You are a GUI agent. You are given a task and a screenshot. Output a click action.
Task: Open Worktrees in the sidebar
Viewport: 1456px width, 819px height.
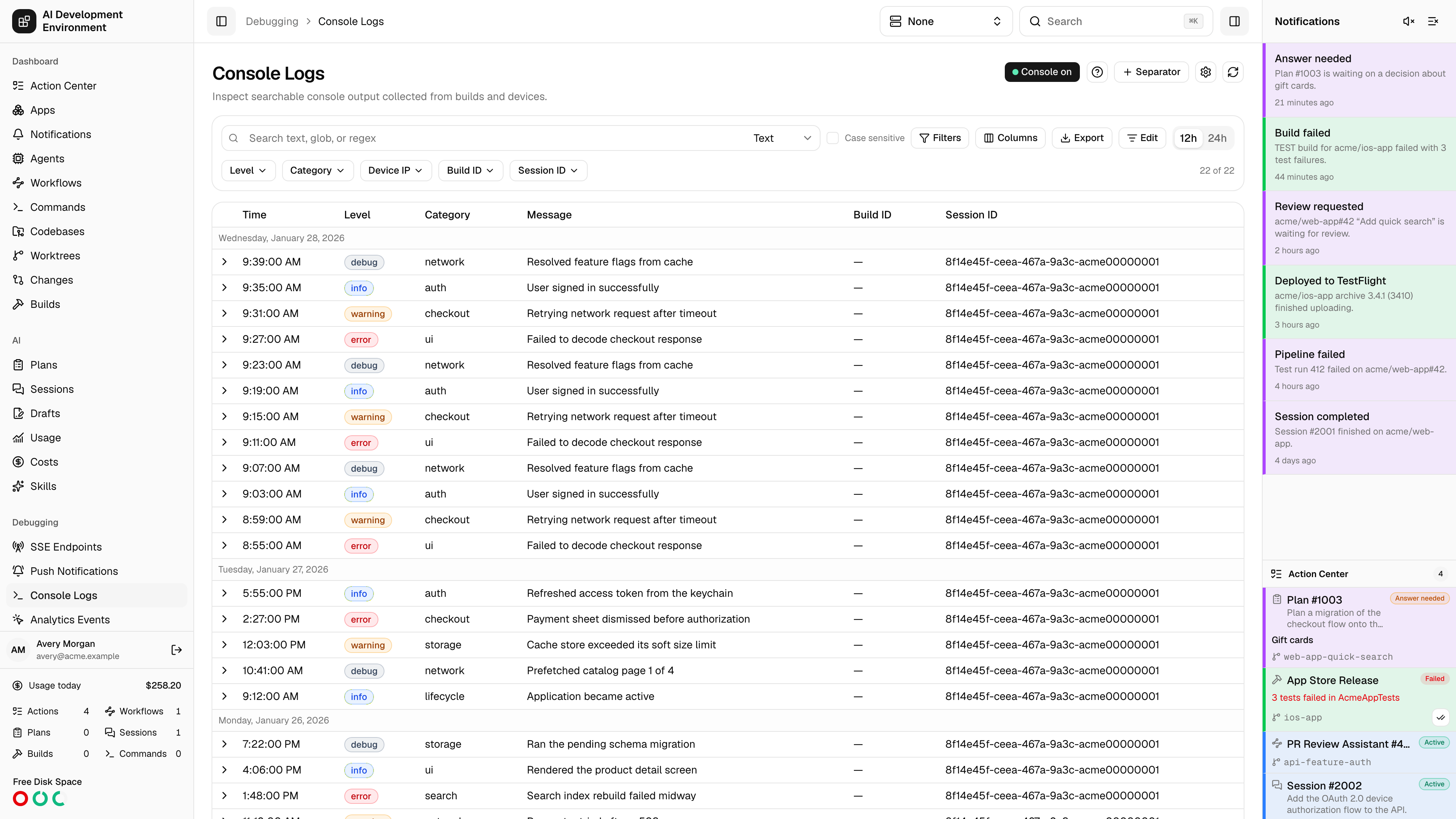pos(97,256)
